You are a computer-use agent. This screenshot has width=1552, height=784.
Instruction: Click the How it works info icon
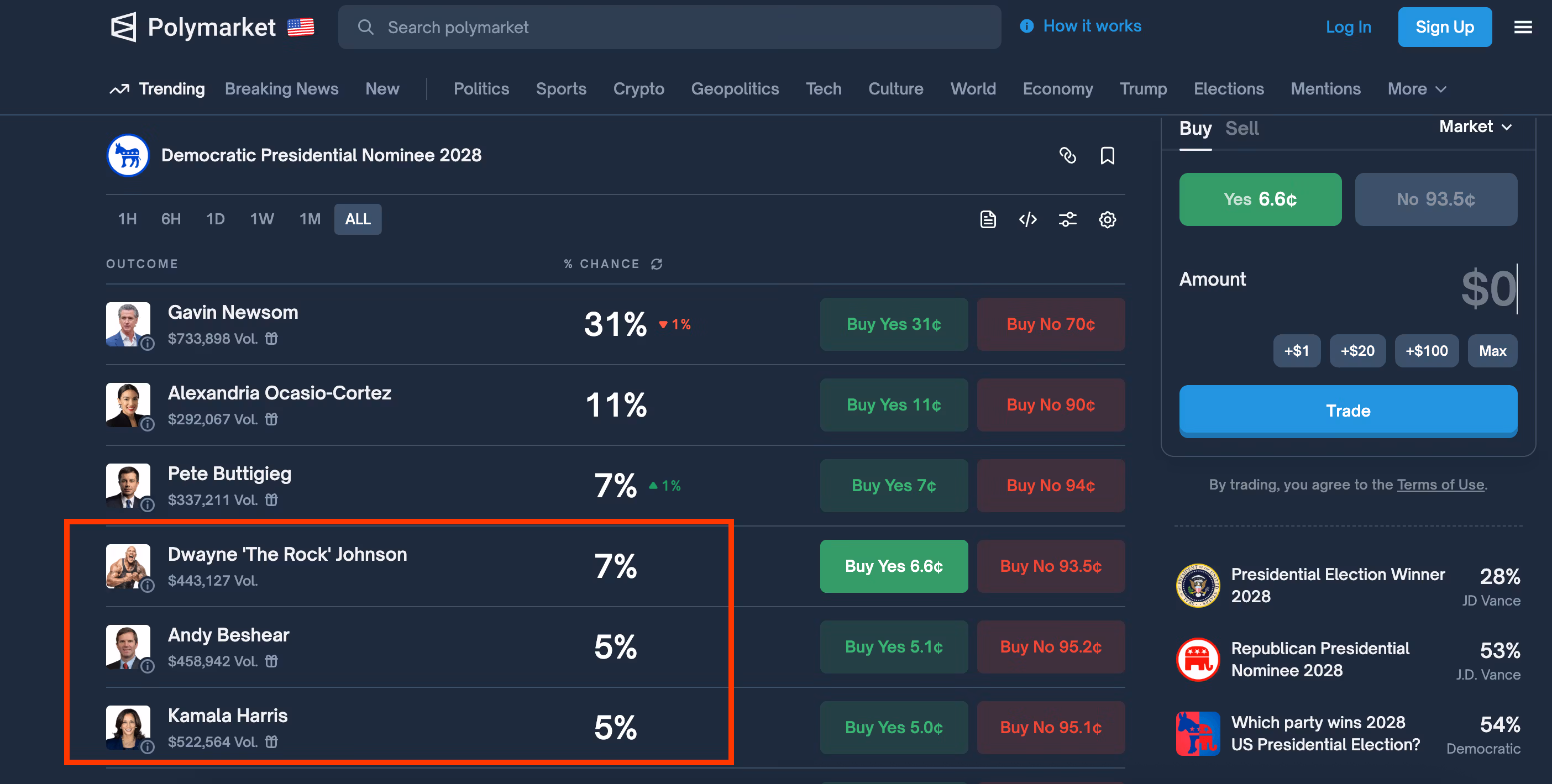(x=1026, y=26)
